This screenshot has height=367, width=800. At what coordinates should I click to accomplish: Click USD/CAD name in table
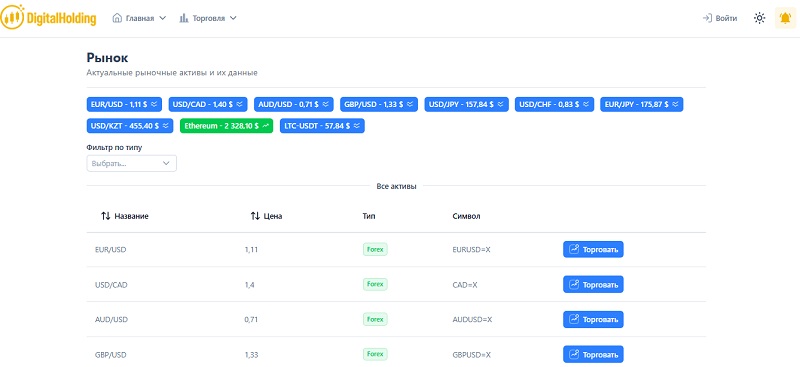coord(111,285)
